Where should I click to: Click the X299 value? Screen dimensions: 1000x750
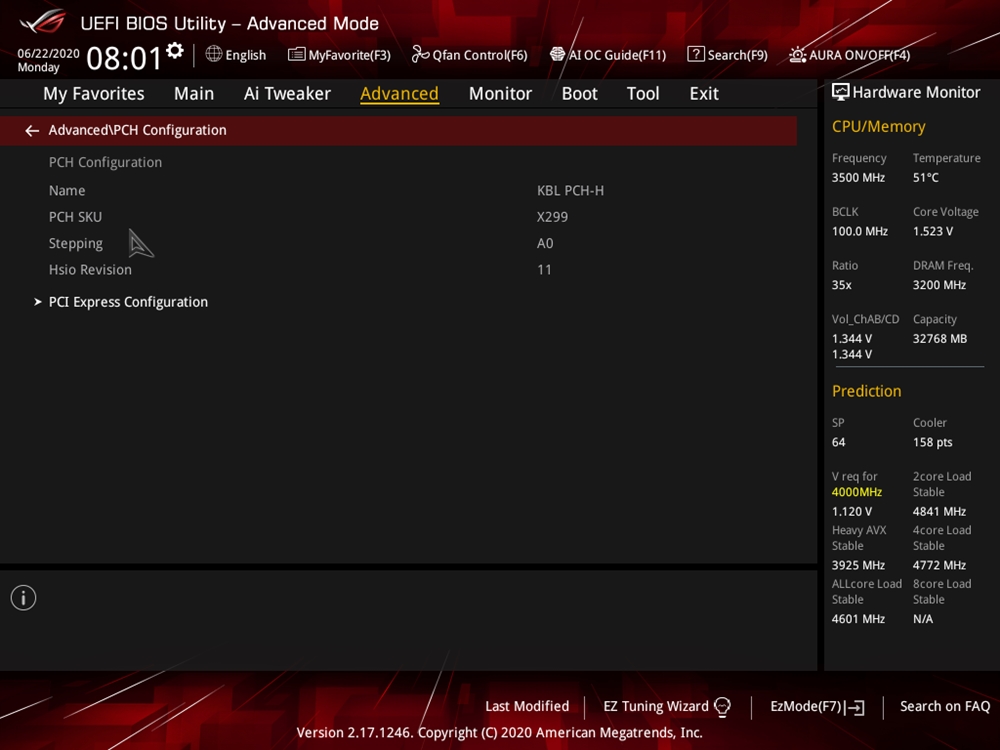pos(552,217)
